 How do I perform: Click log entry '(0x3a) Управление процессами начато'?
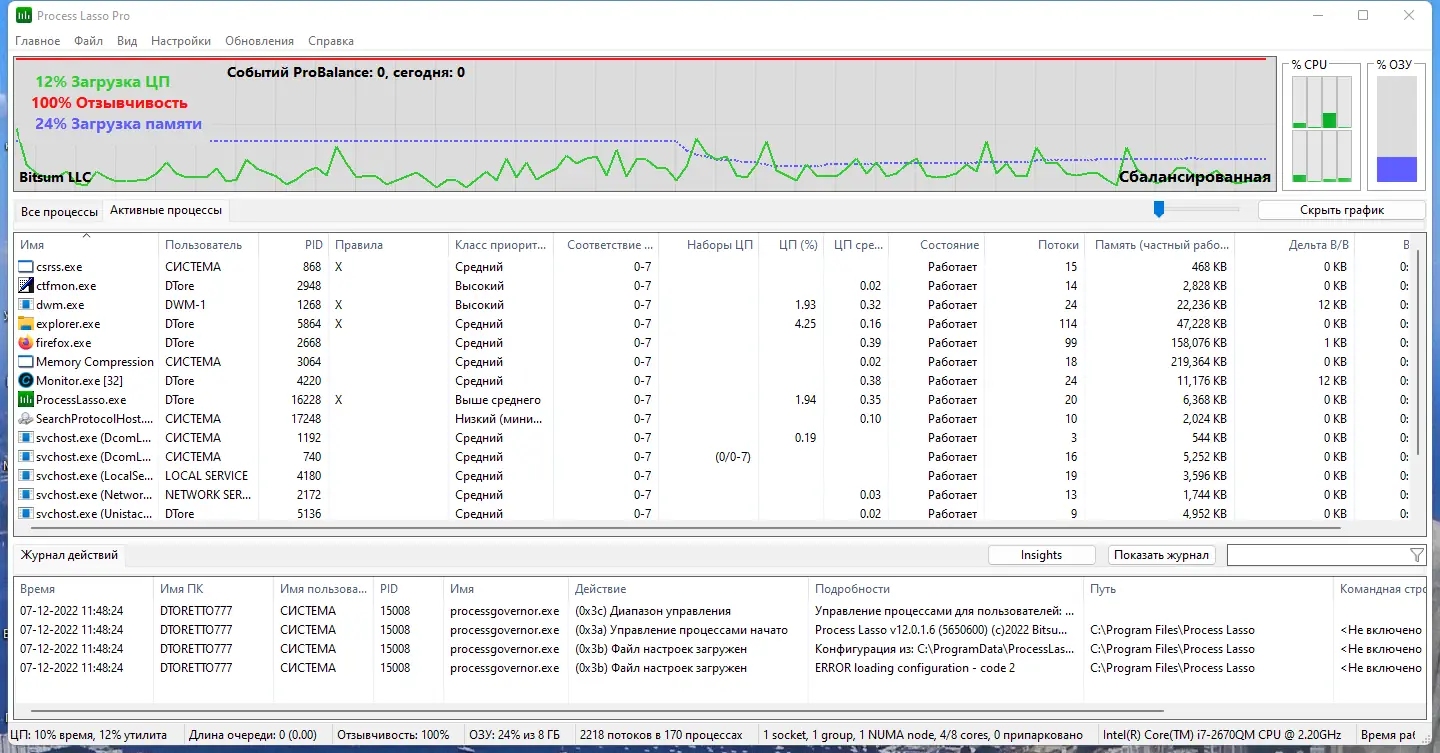point(681,630)
